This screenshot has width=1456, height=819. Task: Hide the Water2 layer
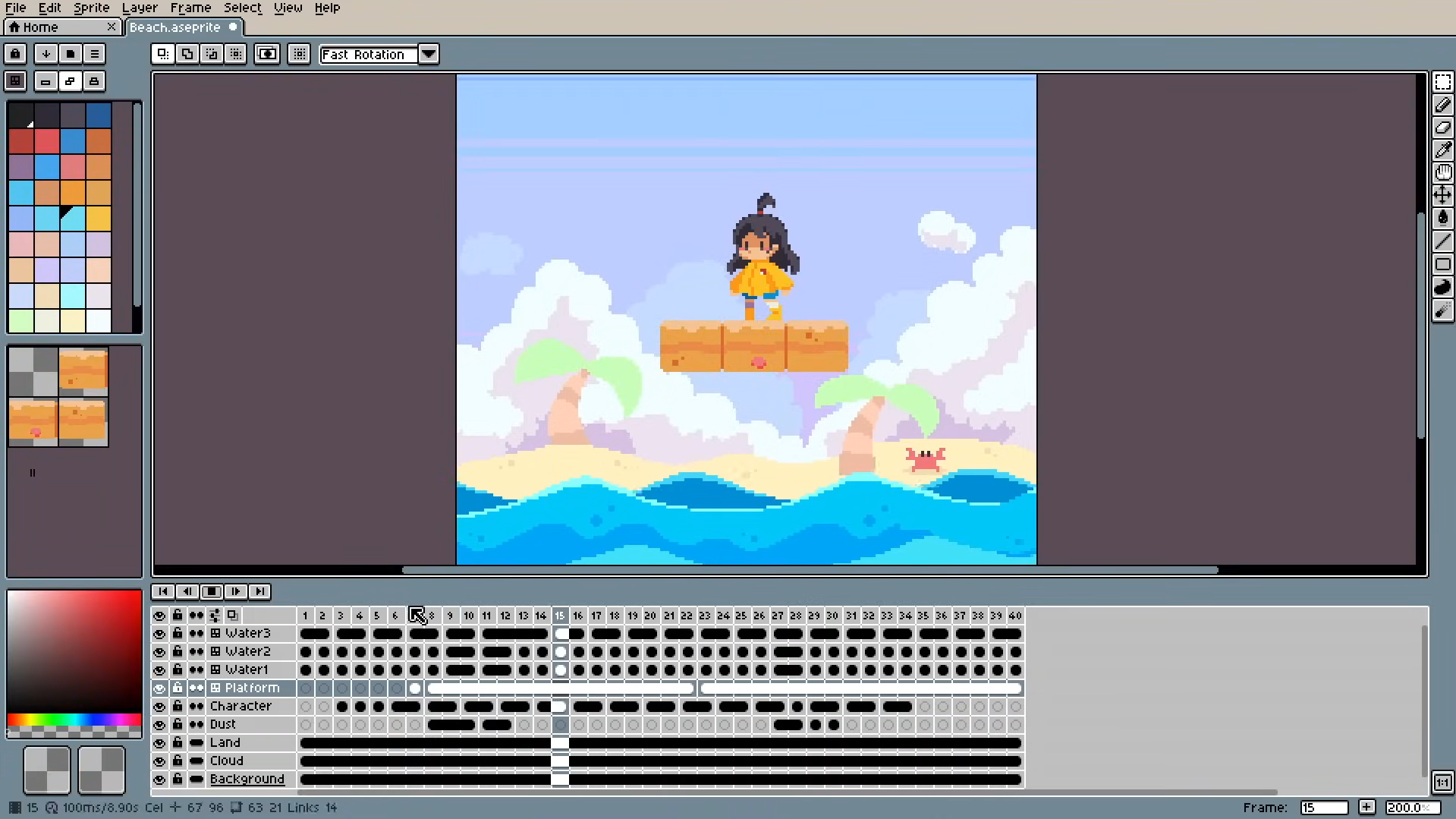pos(159,652)
